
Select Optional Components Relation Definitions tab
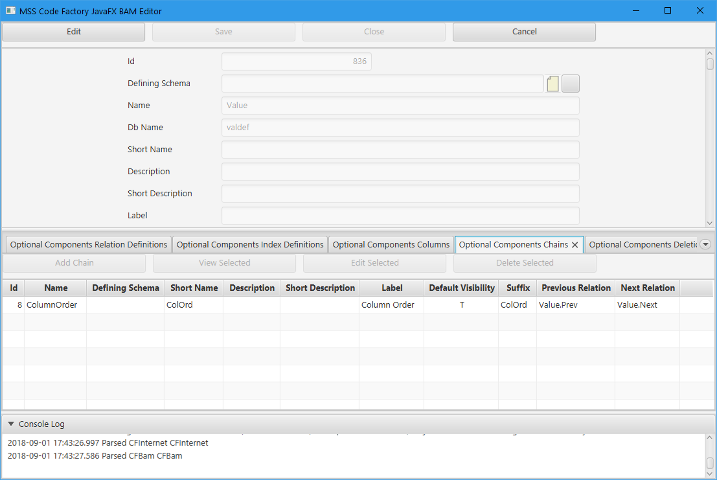point(89,244)
